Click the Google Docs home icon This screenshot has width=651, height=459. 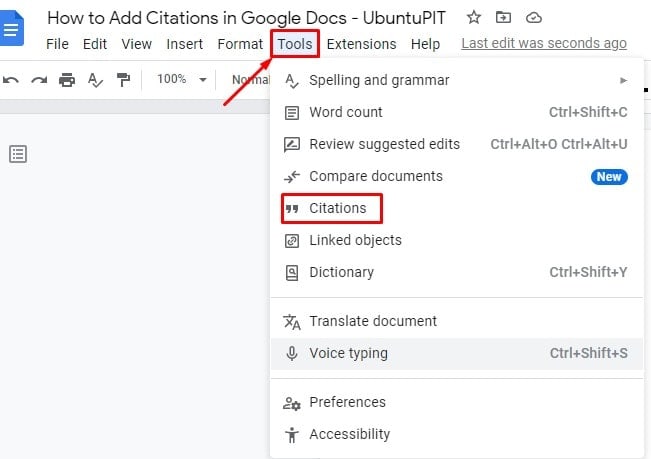[11, 28]
